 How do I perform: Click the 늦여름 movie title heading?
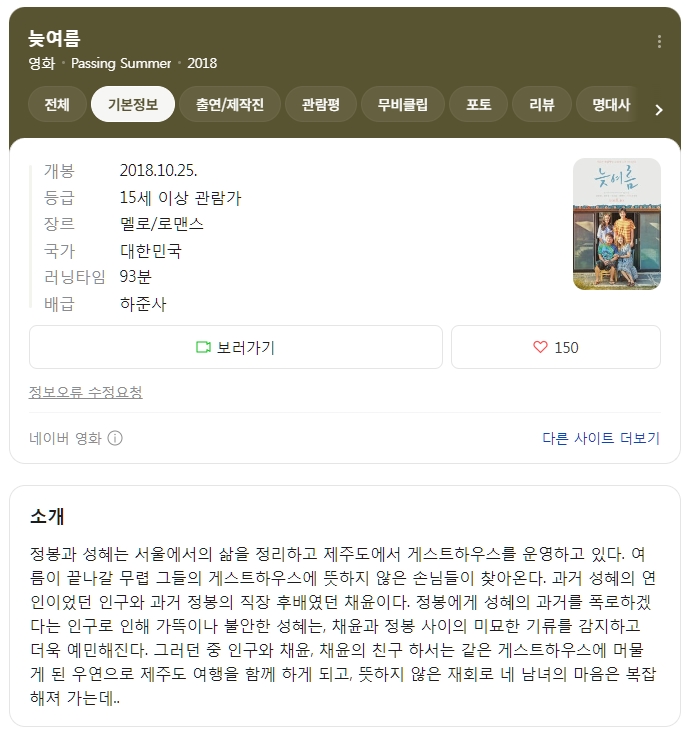point(54,38)
